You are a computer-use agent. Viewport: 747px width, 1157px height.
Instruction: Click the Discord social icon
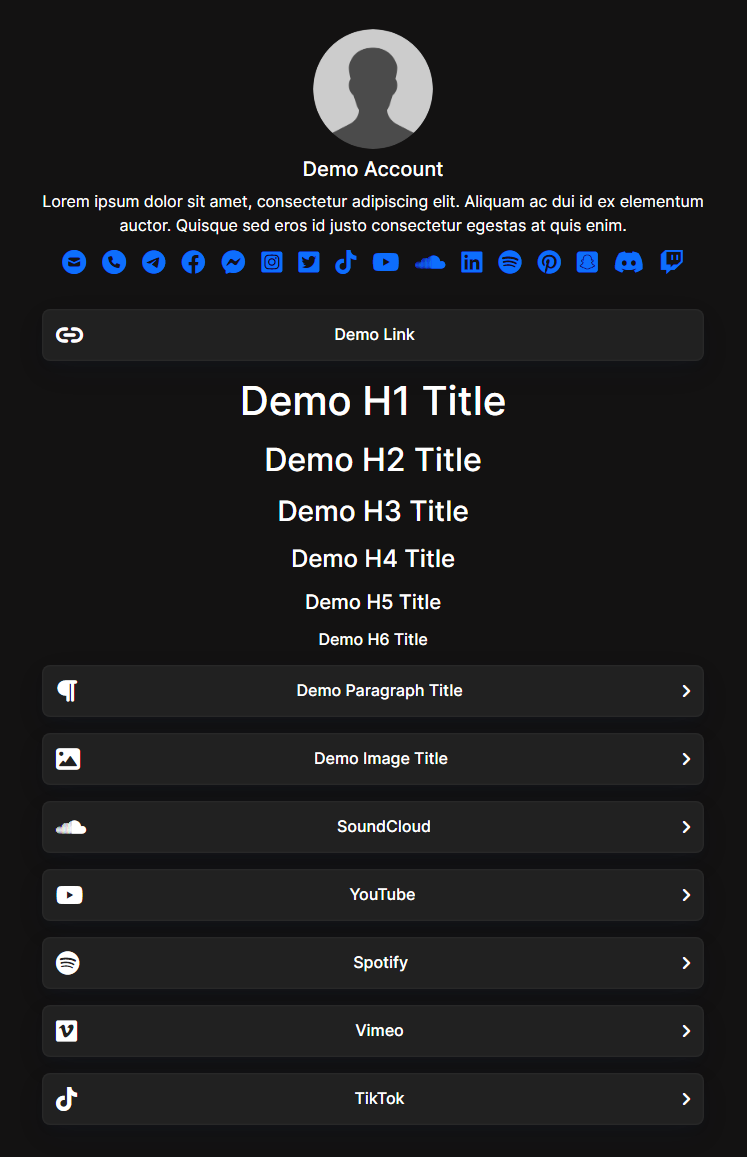coord(628,262)
